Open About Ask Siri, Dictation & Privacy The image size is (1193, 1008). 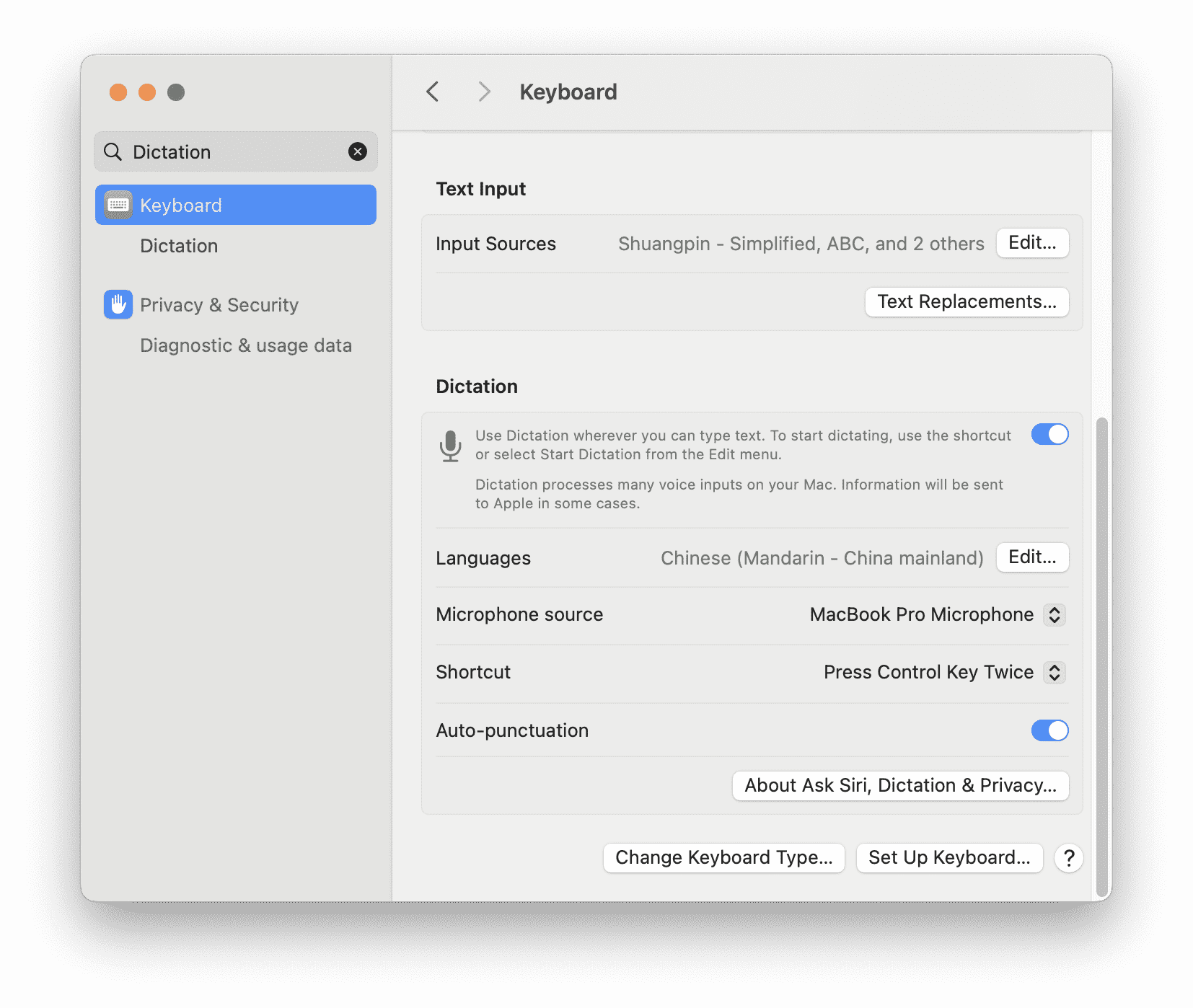[900, 785]
